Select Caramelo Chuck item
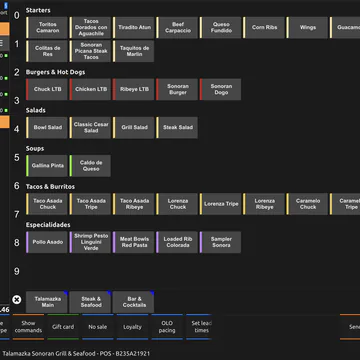The height and width of the screenshot is (360, 360). (307, 204)
